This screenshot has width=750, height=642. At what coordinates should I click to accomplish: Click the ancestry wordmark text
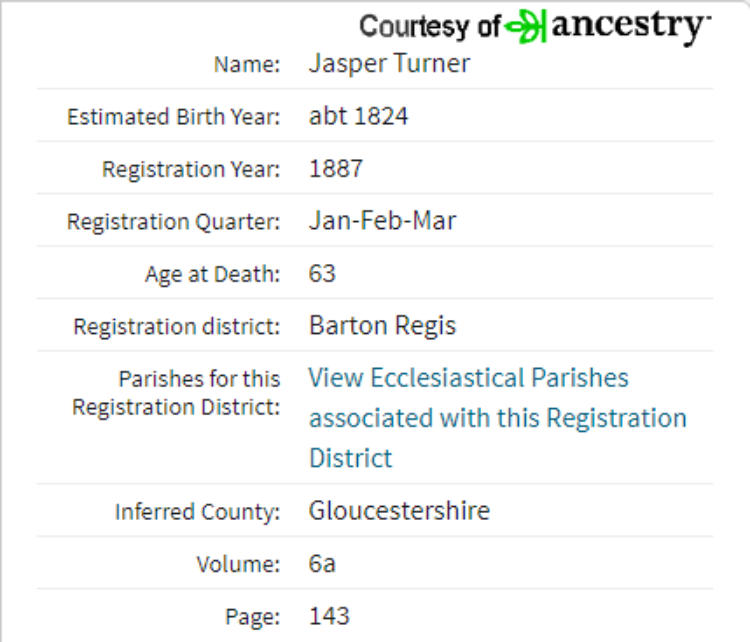coord(631,27)
